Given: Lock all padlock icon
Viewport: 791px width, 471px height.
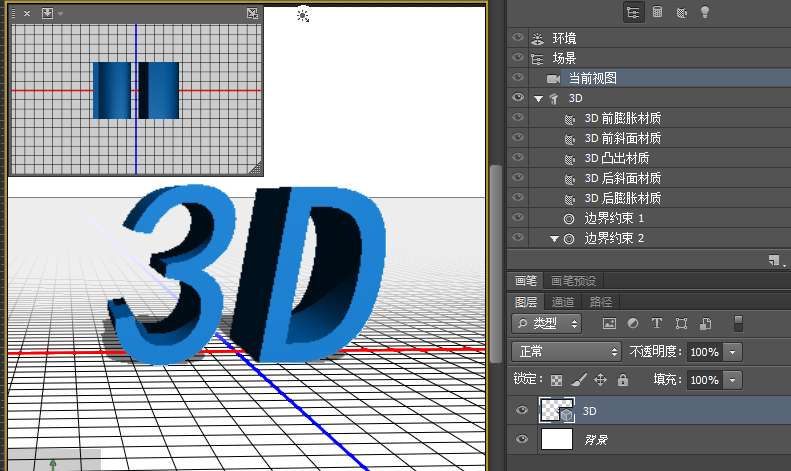Looking at the screenshot, I should tap(623, 380).
